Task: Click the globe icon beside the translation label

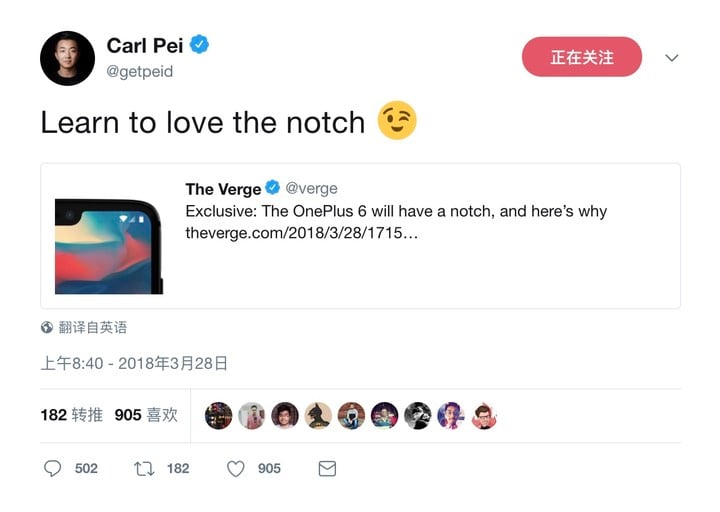Action: coord(46,327)
